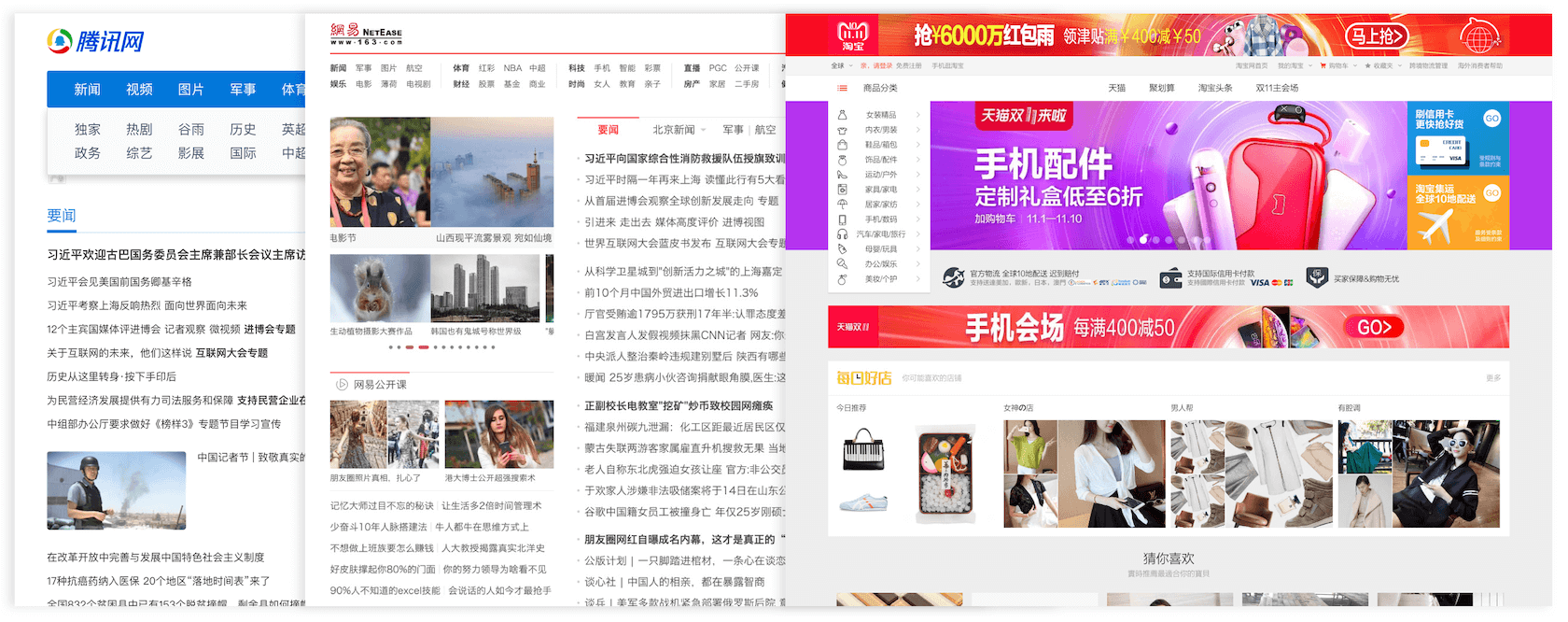This screenshot has width=1568, height=622.
Task: Click the umbrella icon beside 居家/家纺
Action: coord(842,205)
